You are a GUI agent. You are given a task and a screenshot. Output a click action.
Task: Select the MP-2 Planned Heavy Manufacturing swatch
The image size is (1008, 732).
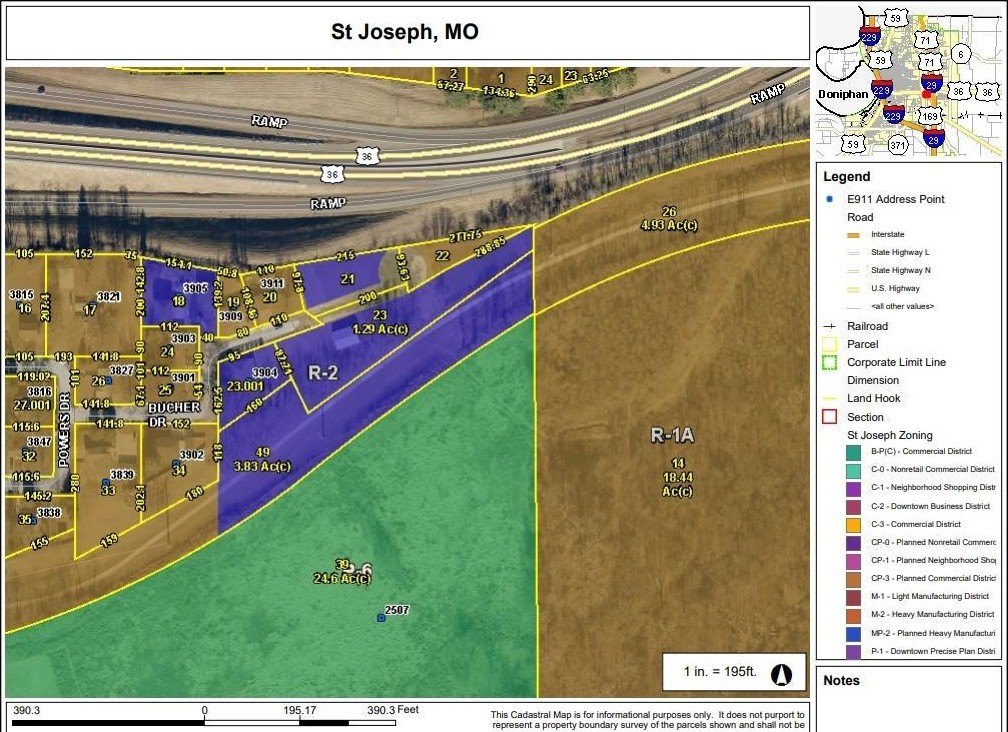click(x=854, y=634)
